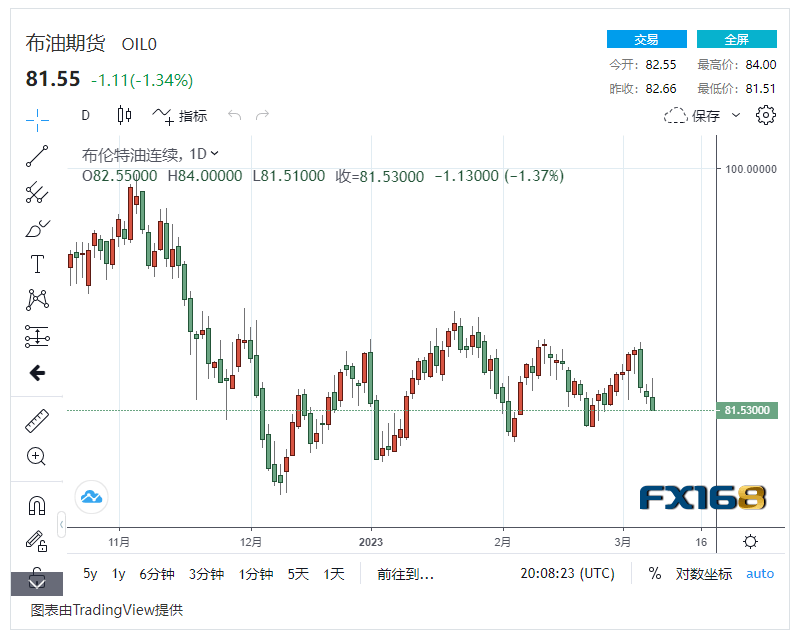Expand the 布伦特油连续 legend chevron
The width and height of the screenshot is (799, 634).
[x=215, y=154]
